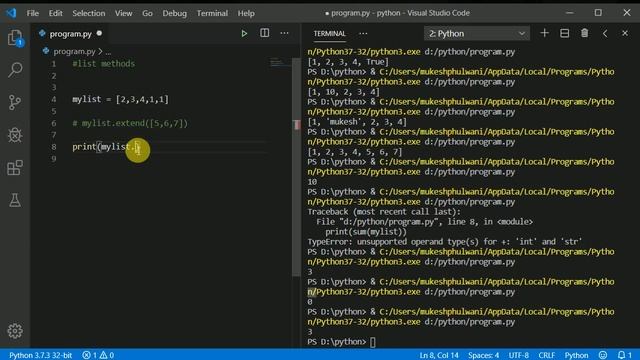Image resolution: width=640 pixels, height=360 pixels.
Task: Open the View menu
Action: (x=123, y=13)
